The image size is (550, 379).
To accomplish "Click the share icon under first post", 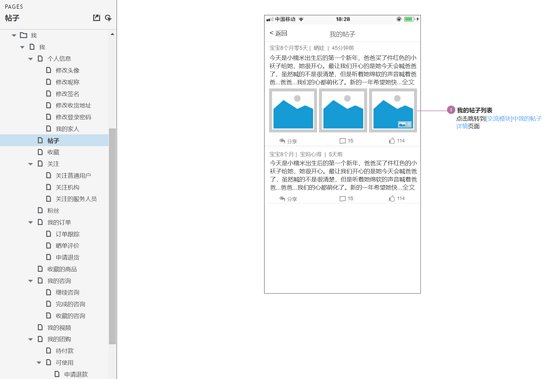I will coord(282,141).
